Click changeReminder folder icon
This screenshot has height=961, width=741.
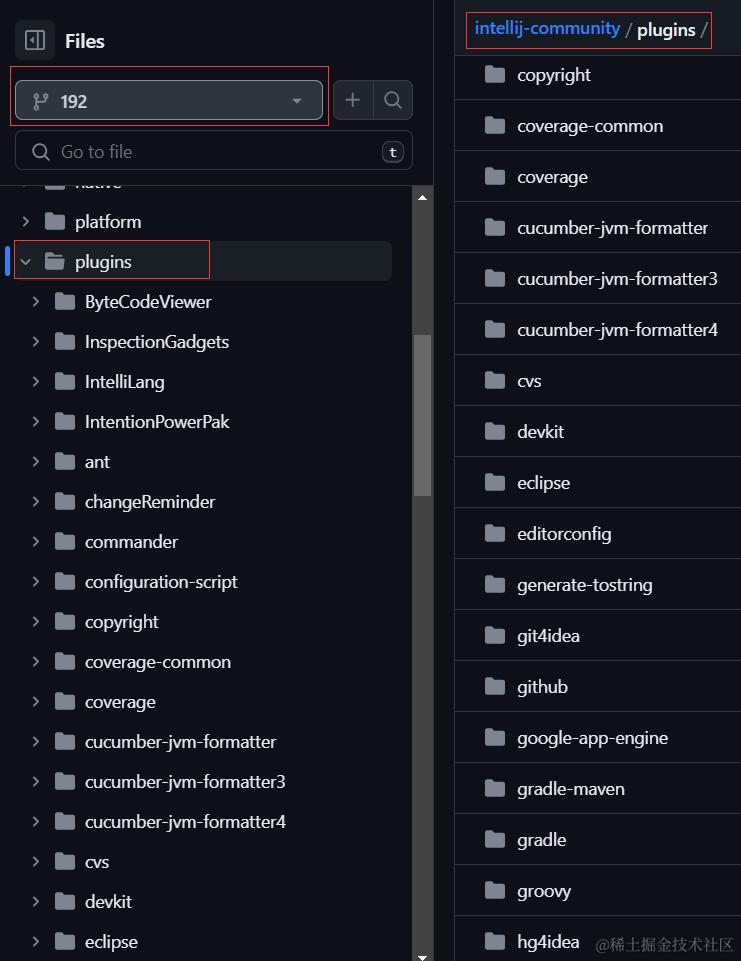pos(65,501)
